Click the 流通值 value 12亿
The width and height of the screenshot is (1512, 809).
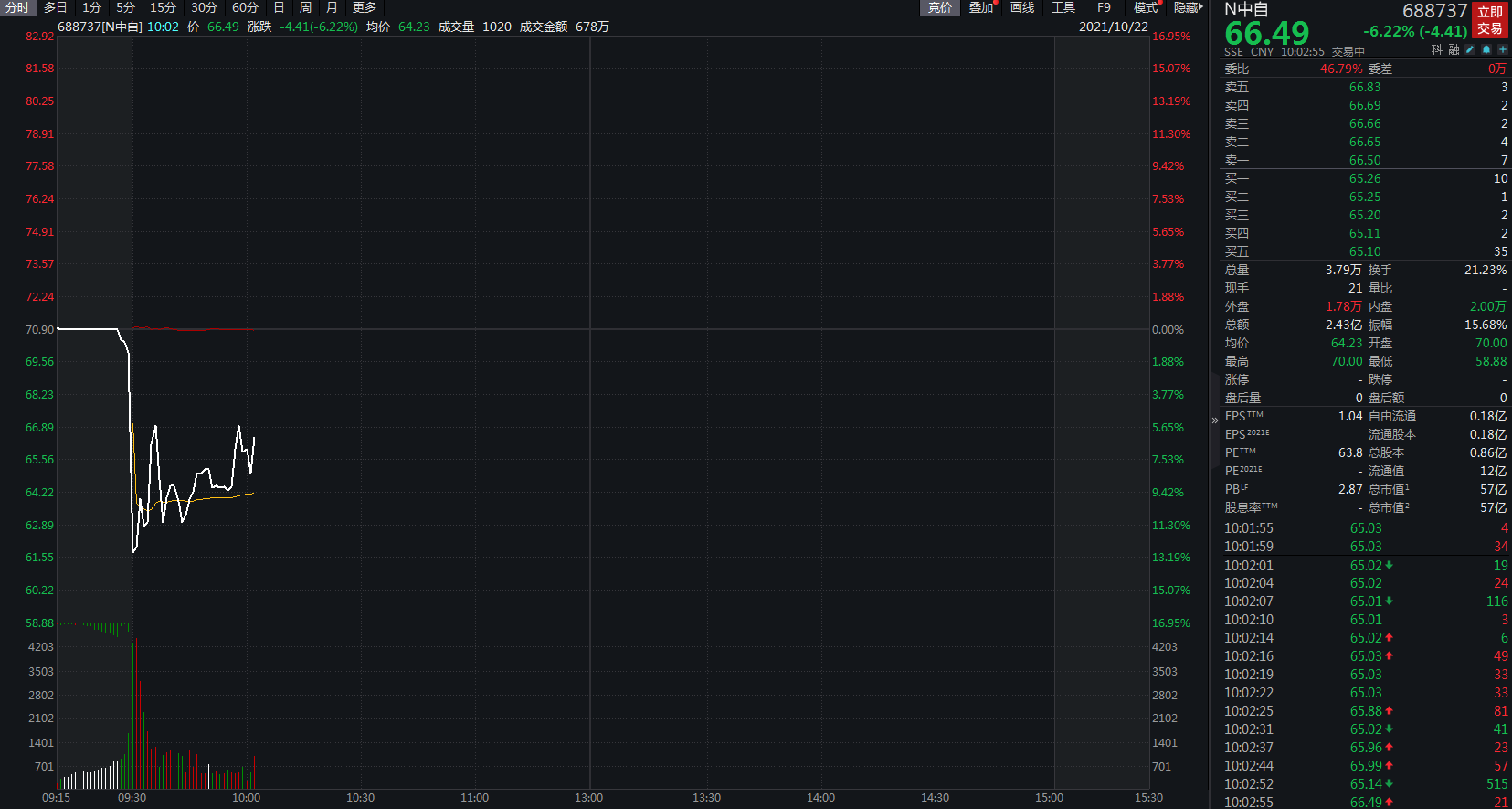[x=1494, y=471]
